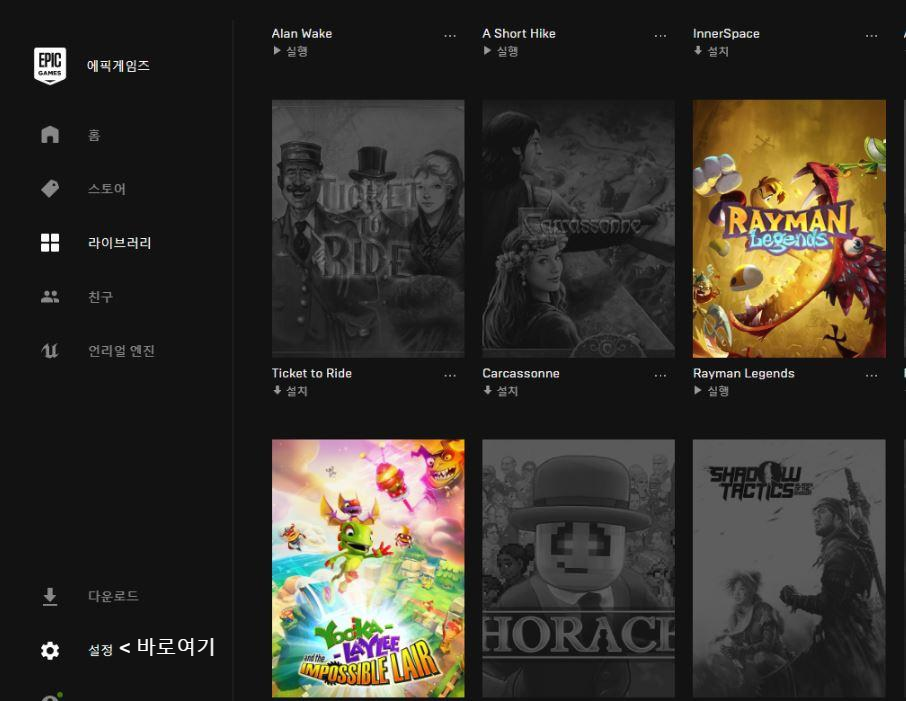Screen dimensions: 906x701
Task: Select 라이브러리 in the sidebar
Action: tap(120, 243)
